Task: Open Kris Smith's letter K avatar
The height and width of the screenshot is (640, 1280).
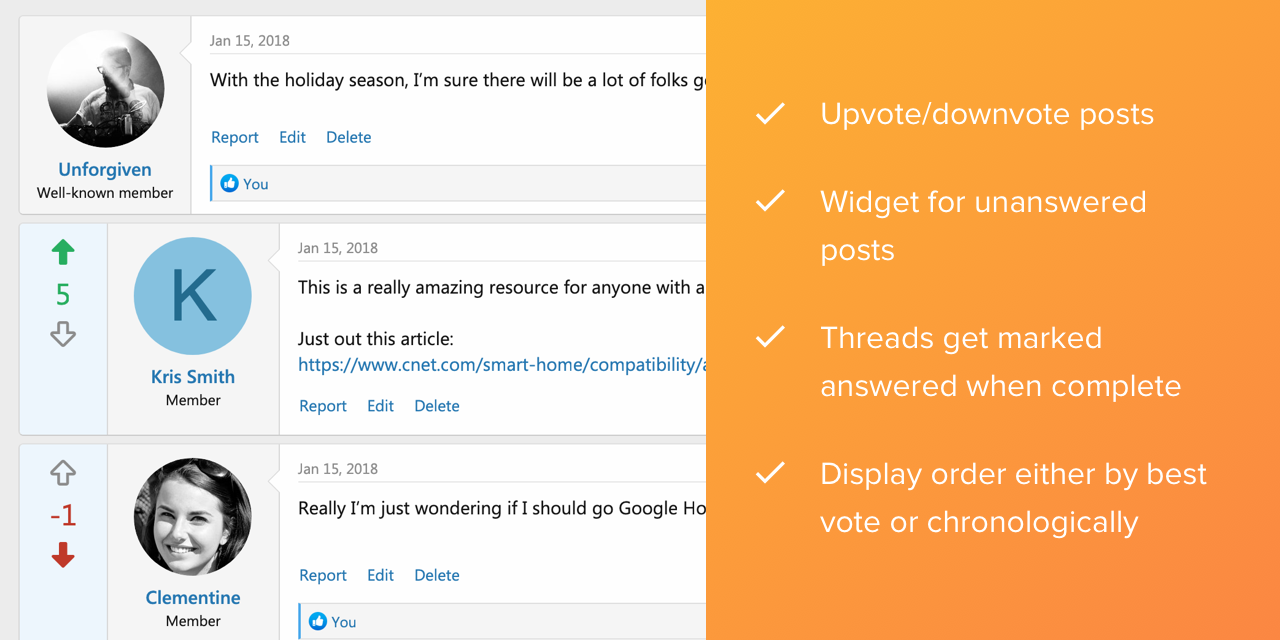Action: click(193, 296)
